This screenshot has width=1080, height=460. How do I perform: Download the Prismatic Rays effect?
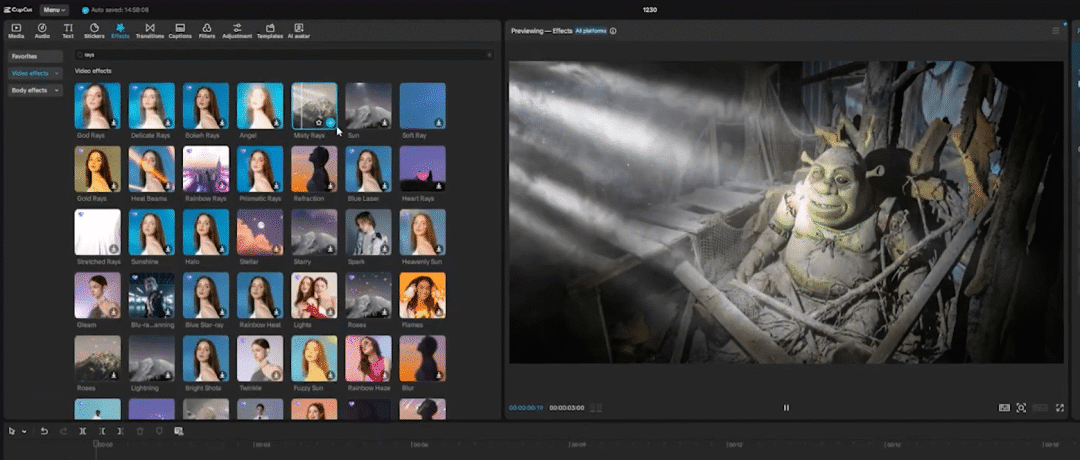tap(276, 186)
